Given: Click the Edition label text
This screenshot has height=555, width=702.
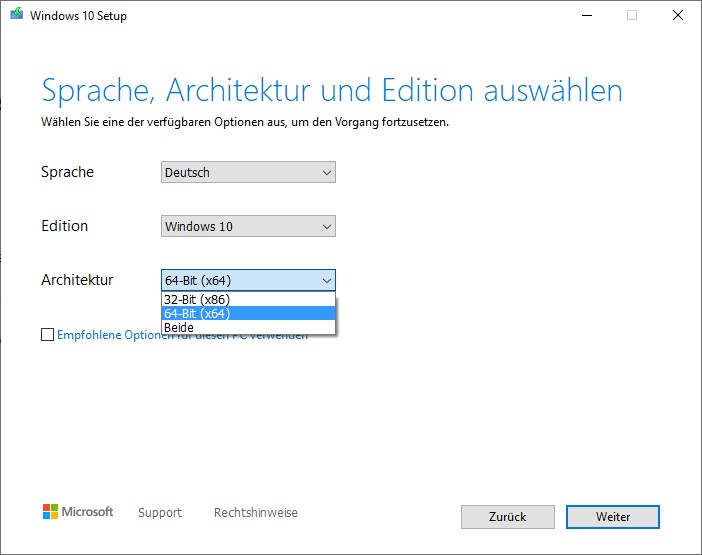Looking at the screenshot, I should click(x=64, y=226).
